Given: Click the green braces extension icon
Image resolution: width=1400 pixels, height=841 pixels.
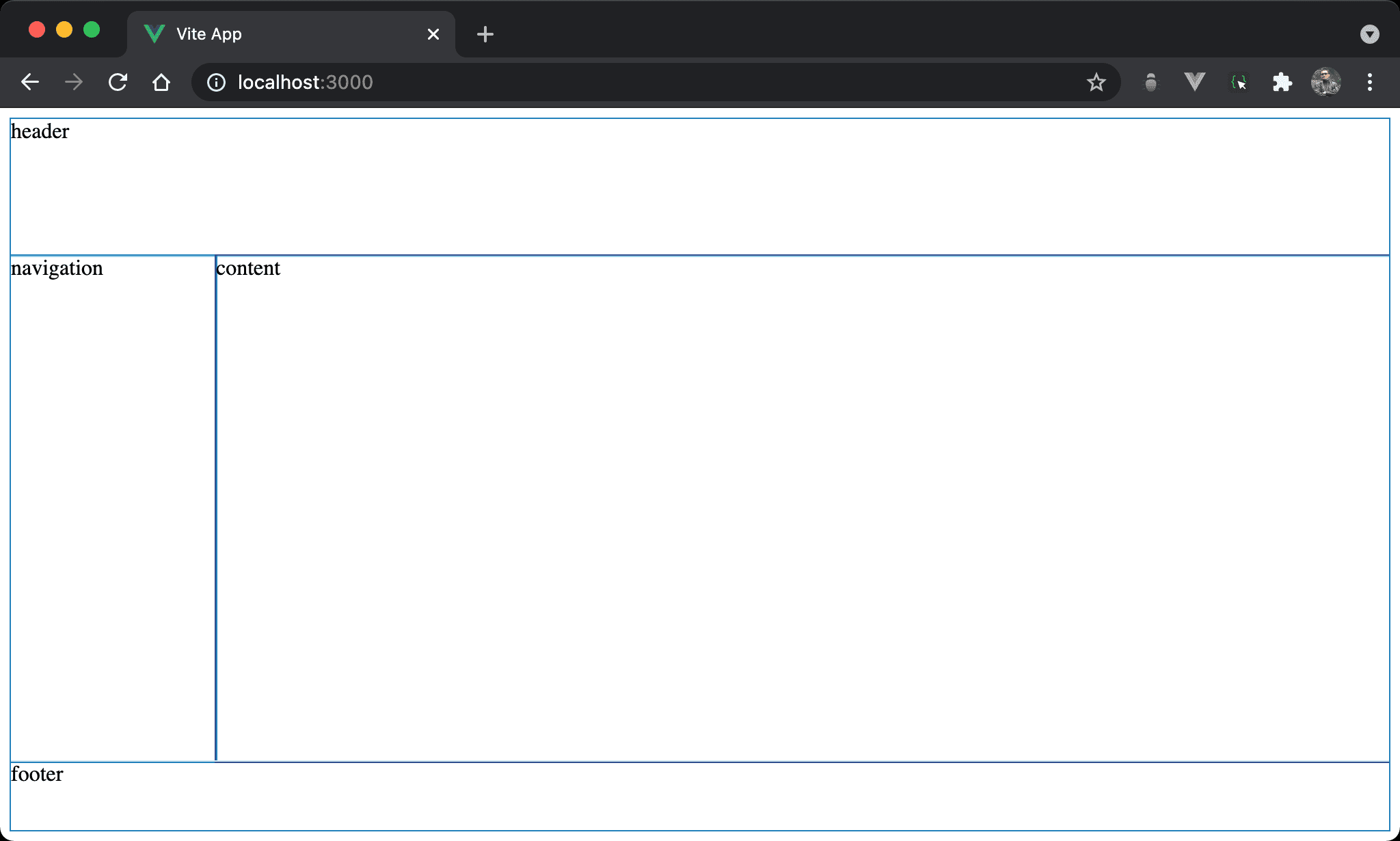Looking at the screenshot, I should click(x=1238, y=82).
